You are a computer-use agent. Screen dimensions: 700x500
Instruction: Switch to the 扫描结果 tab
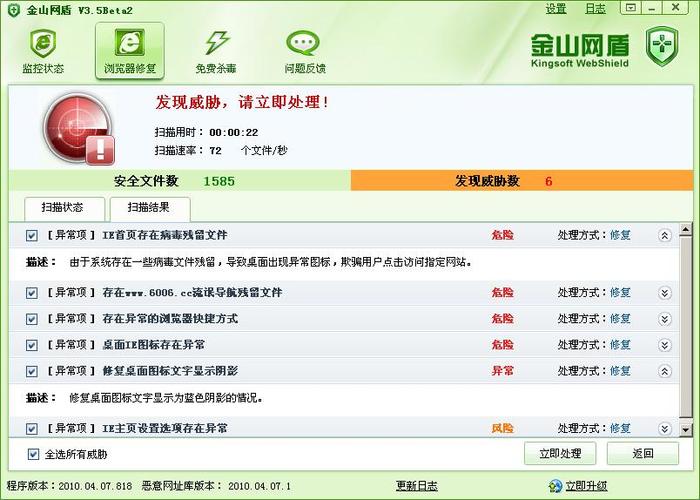pyautogui.click(x=150, y=208)
